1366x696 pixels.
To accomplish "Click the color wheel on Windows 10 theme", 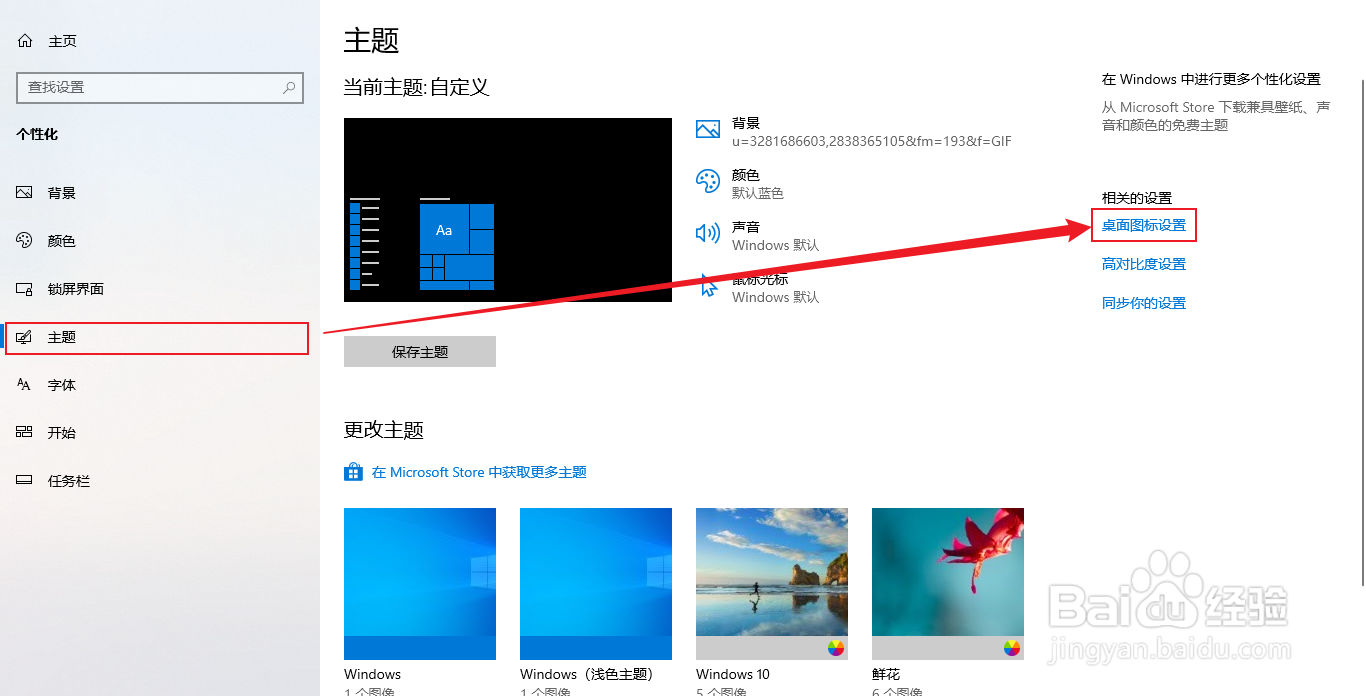I will 836,648.
